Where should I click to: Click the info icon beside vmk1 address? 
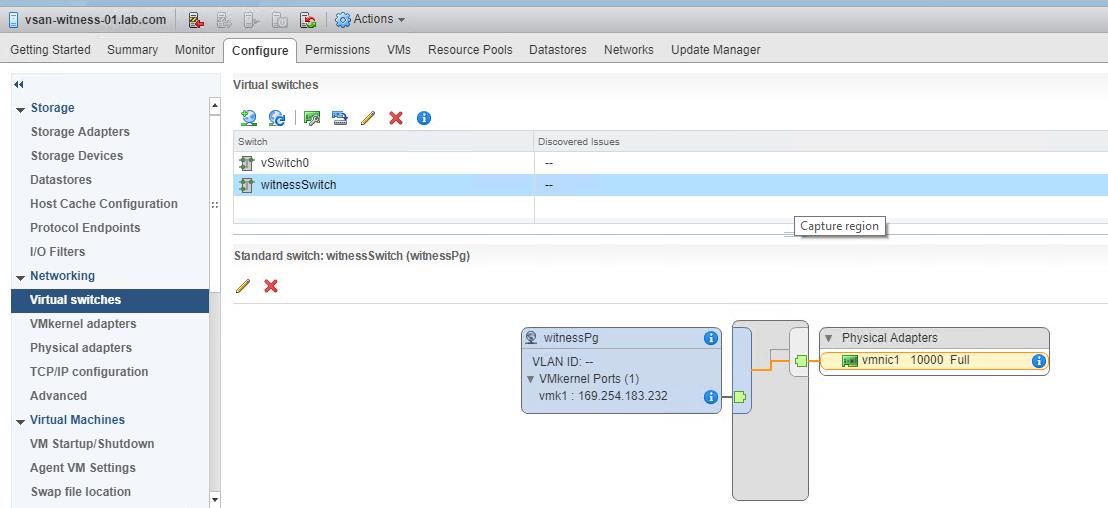click(711, 397)
